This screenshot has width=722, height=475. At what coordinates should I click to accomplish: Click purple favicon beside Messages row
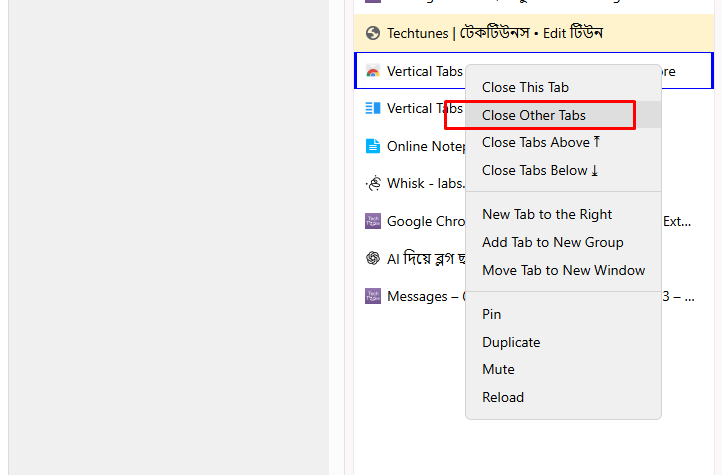pos(373,296)
